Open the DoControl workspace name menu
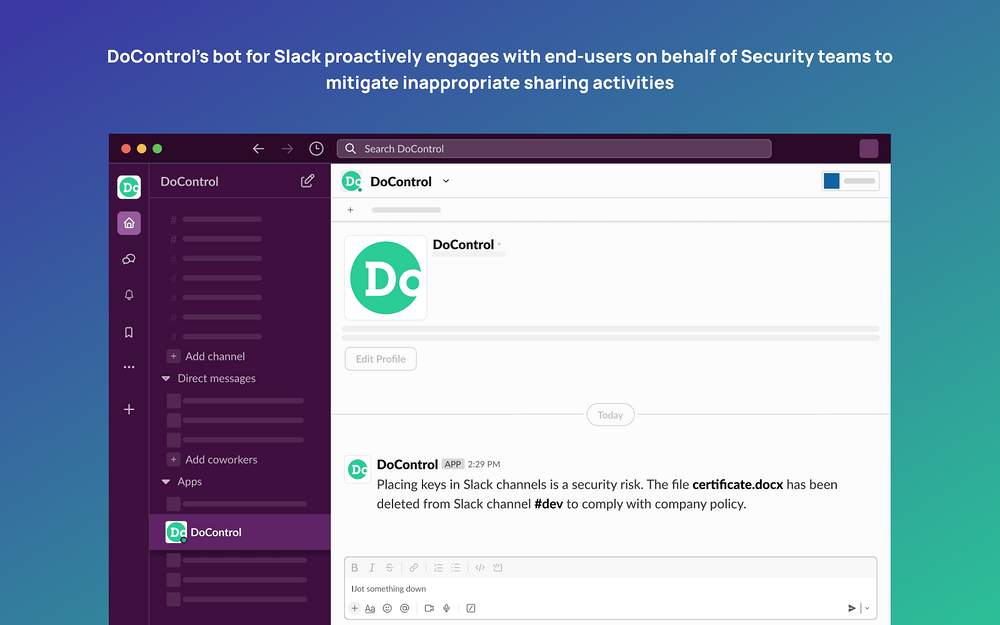 [189, 182]
